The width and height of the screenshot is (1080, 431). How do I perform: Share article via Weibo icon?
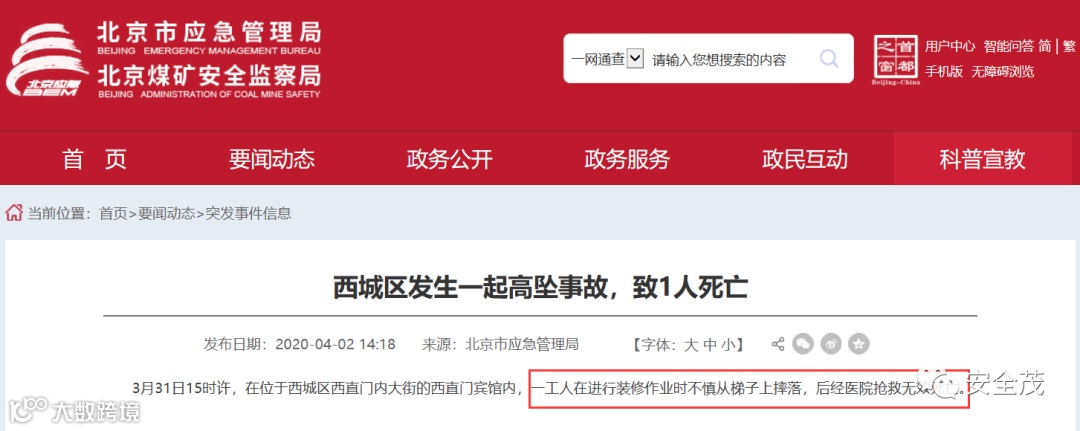(831, 344)
